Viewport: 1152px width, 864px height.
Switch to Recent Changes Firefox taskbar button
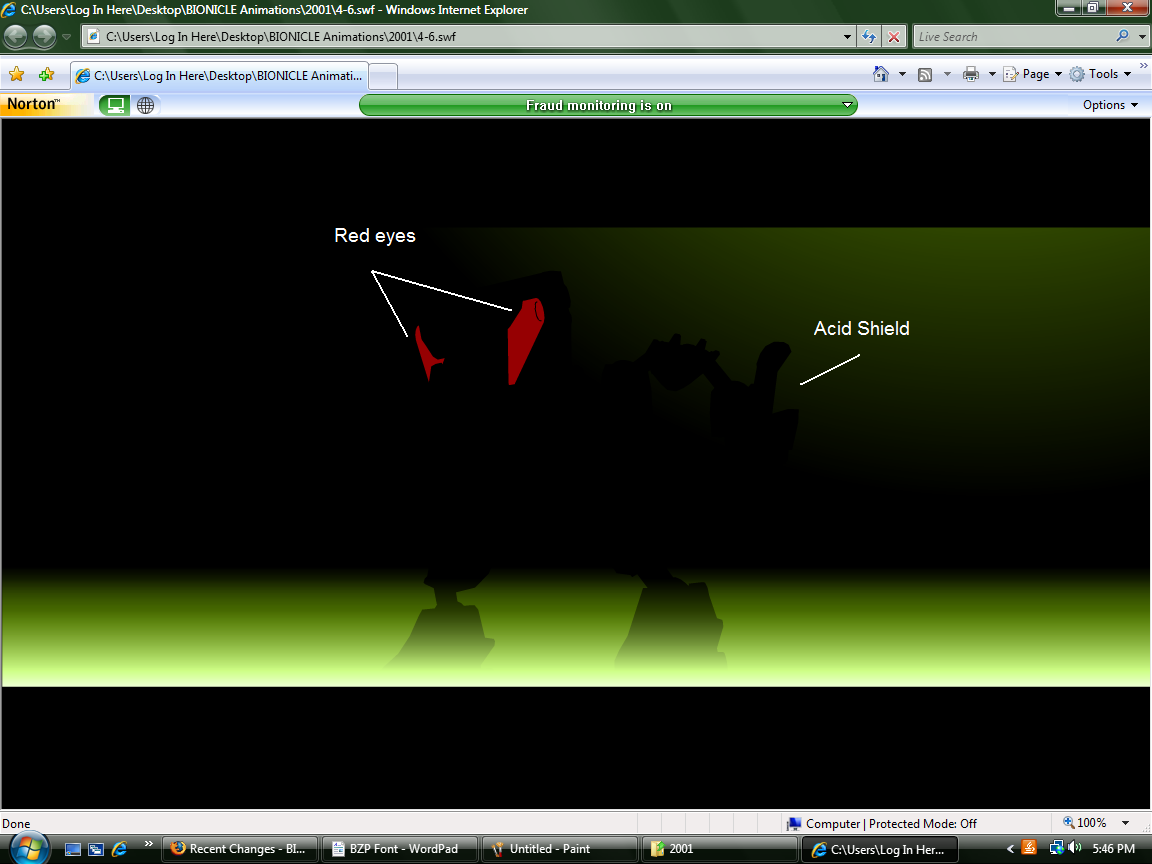(239, 849)
